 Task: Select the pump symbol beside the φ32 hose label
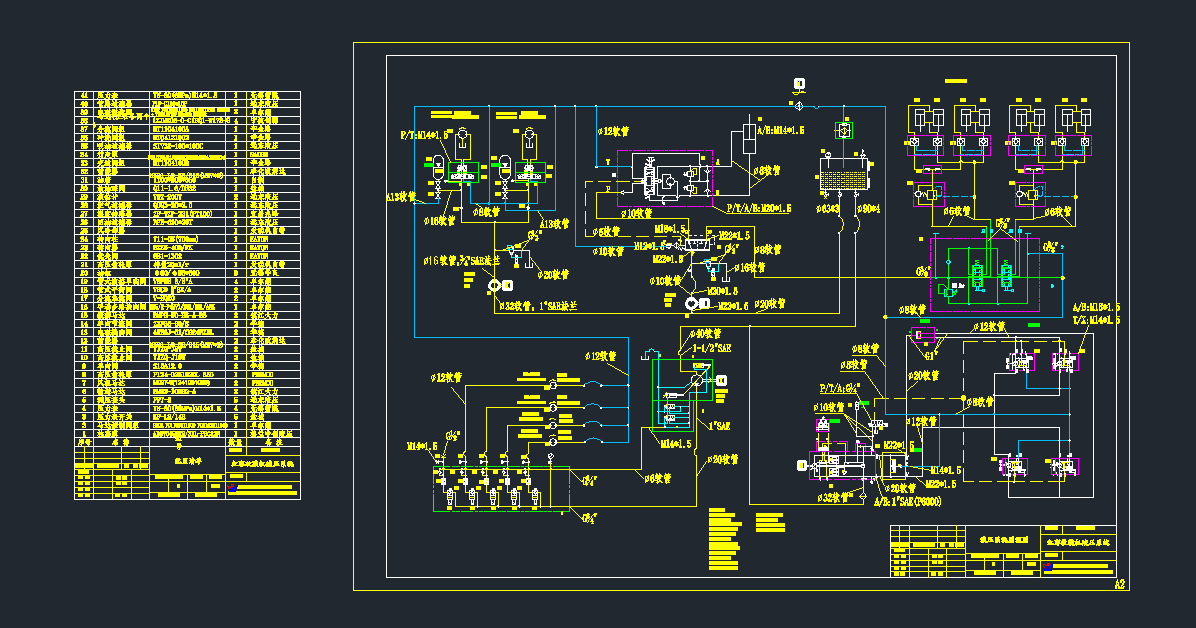pos(494,286)
